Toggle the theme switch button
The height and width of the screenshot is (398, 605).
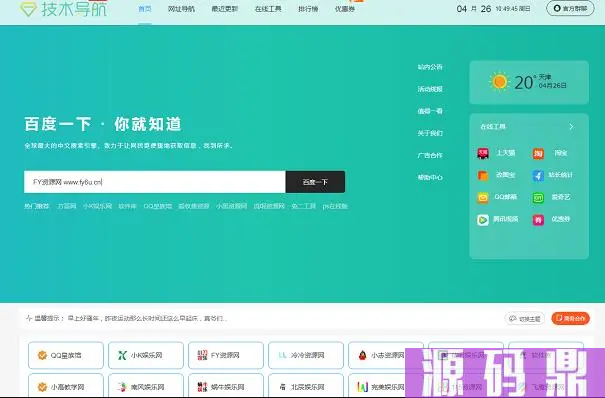525,319
